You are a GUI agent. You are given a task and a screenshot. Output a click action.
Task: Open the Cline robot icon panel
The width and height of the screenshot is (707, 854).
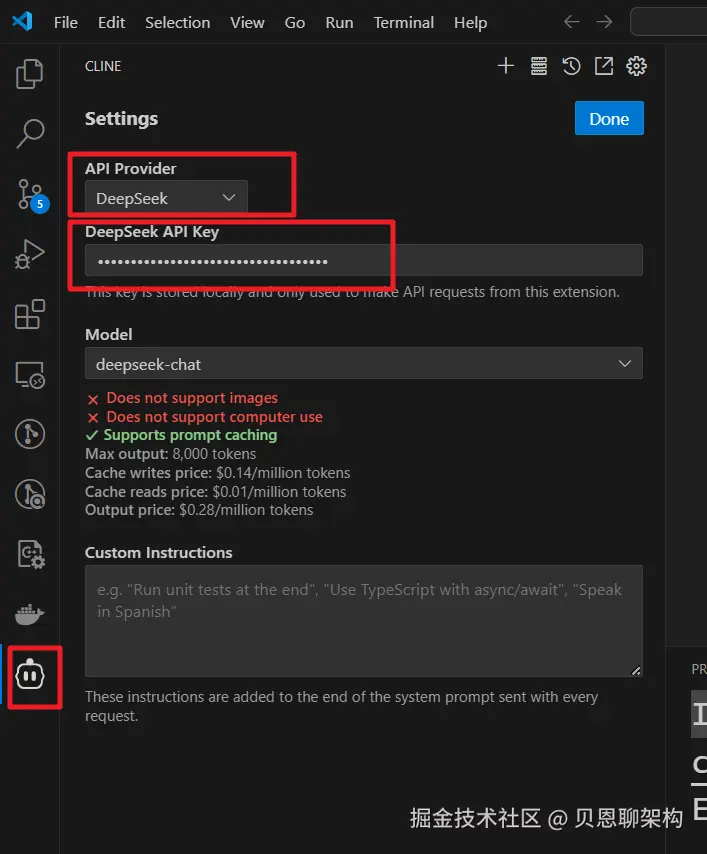[30, 676]
